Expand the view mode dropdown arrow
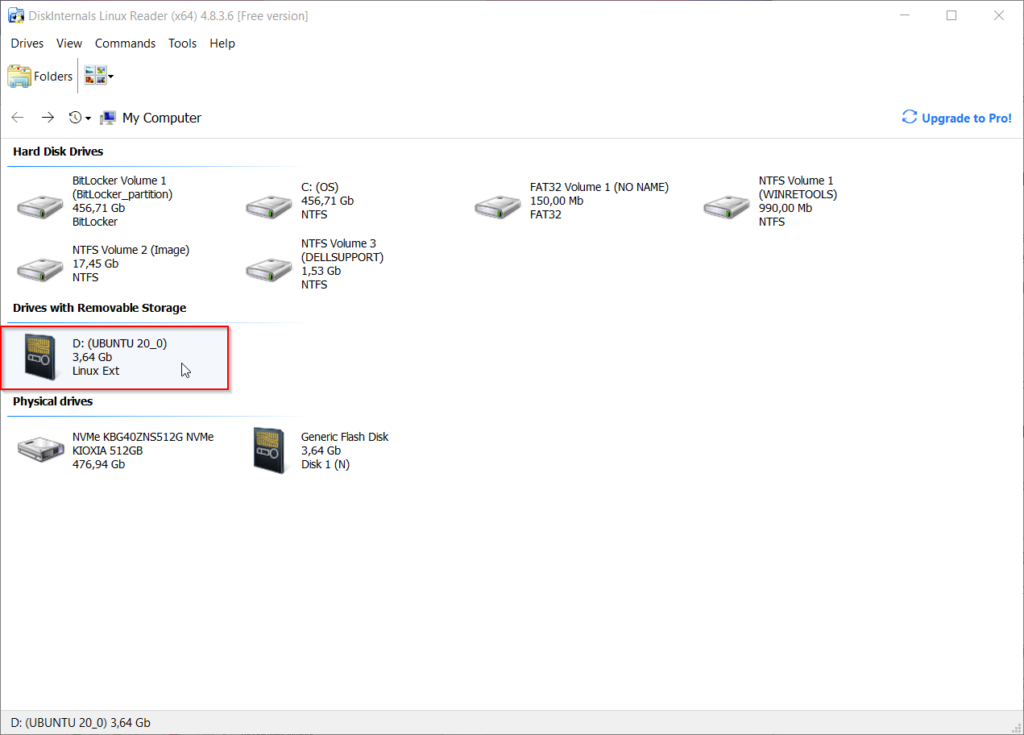The height and width of the screenshot is (735, 1024). click(111, 76)
